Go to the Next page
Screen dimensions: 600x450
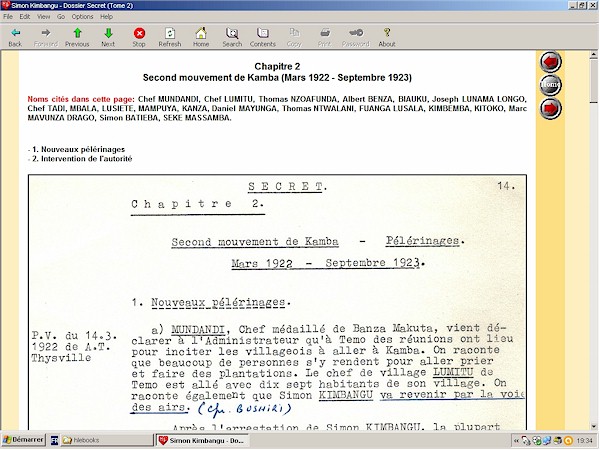pos(108,37)
